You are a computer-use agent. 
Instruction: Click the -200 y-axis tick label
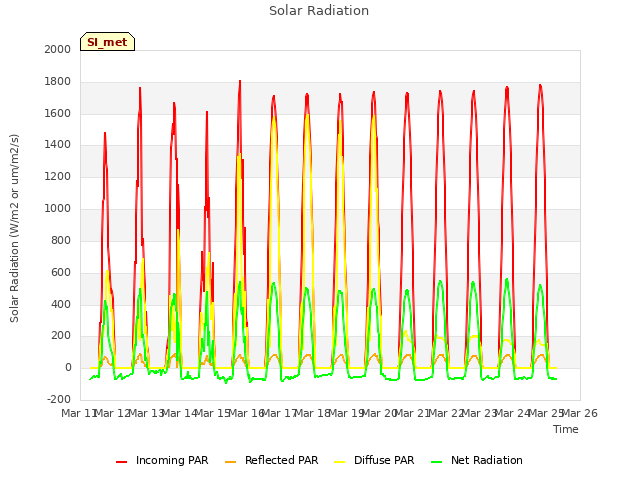tap(59, 399)
